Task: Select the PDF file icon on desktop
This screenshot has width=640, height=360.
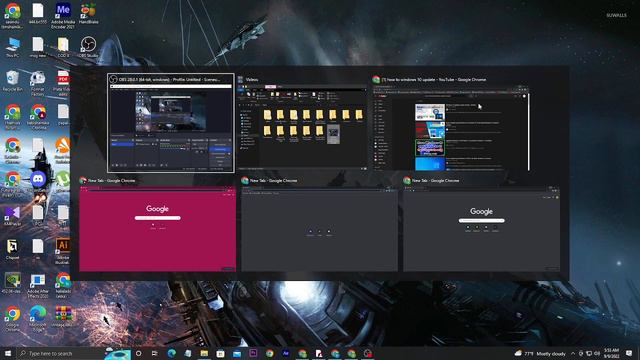Action: click(63, 83)
